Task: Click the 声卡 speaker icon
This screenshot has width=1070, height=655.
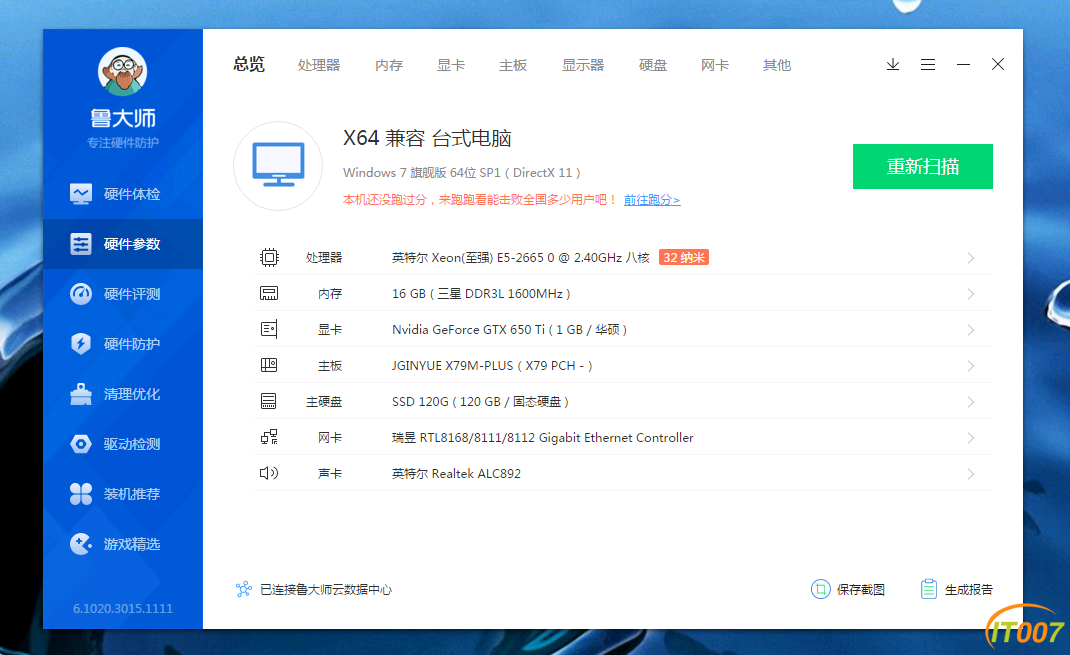Action: (269, 473)
